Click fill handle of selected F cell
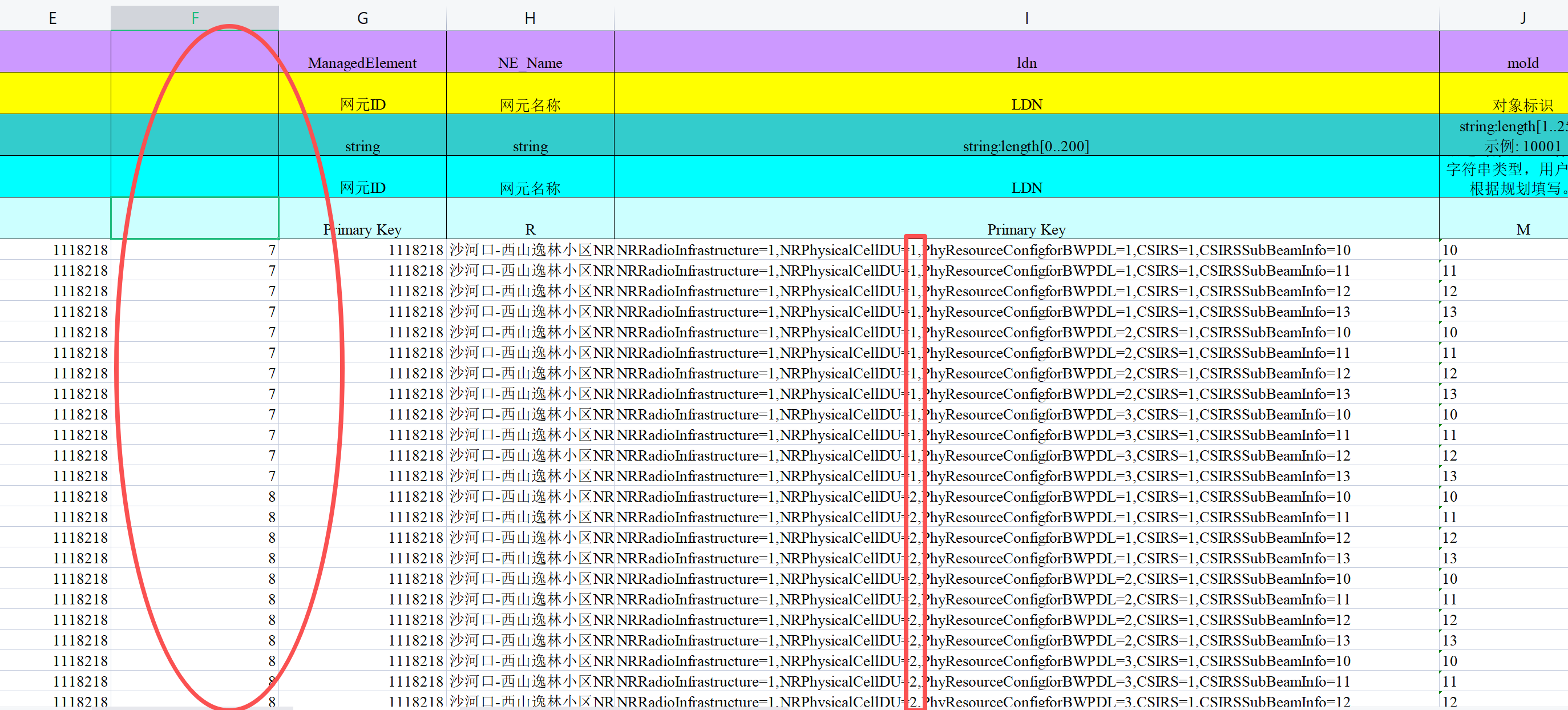1568x710 pixels. tap(278, 238)
